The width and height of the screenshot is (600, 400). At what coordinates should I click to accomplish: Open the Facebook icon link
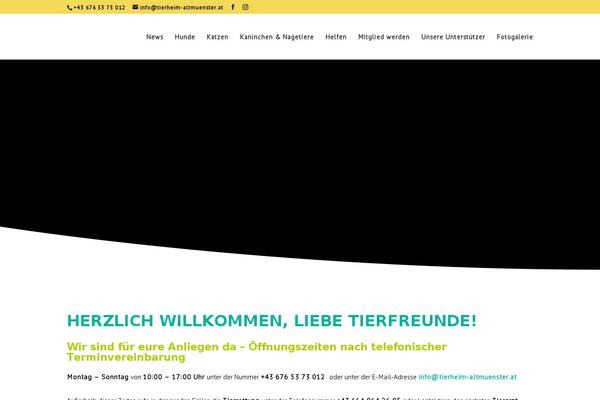click(233, 7)
